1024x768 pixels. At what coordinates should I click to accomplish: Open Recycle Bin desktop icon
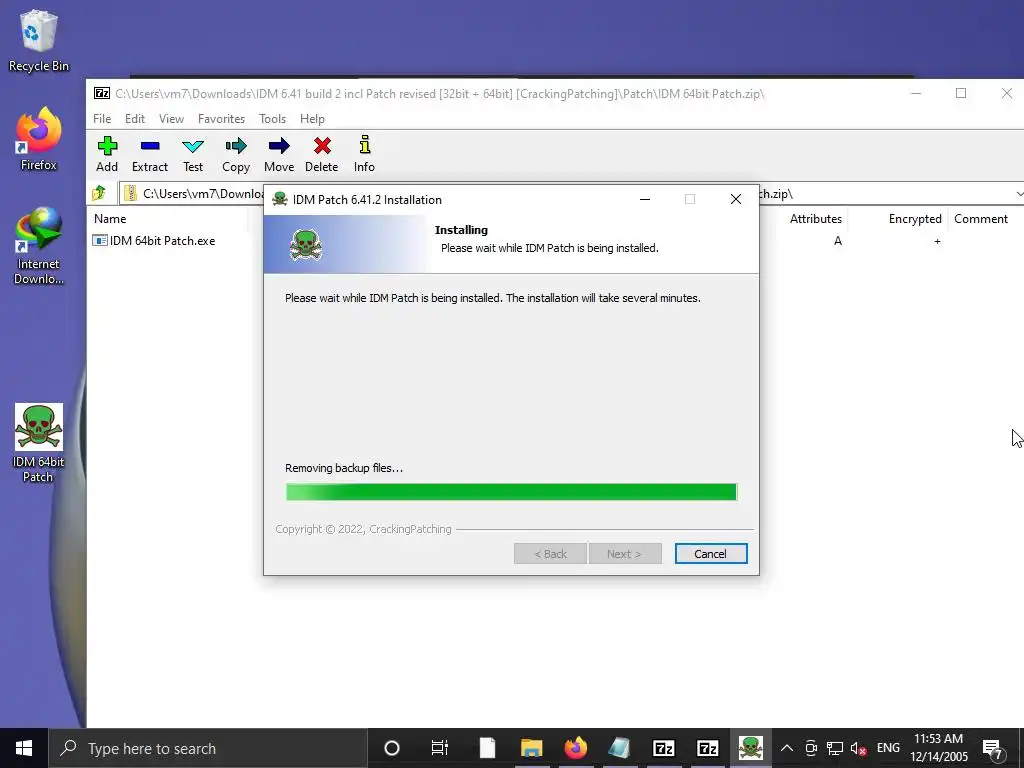pos(39,41)
